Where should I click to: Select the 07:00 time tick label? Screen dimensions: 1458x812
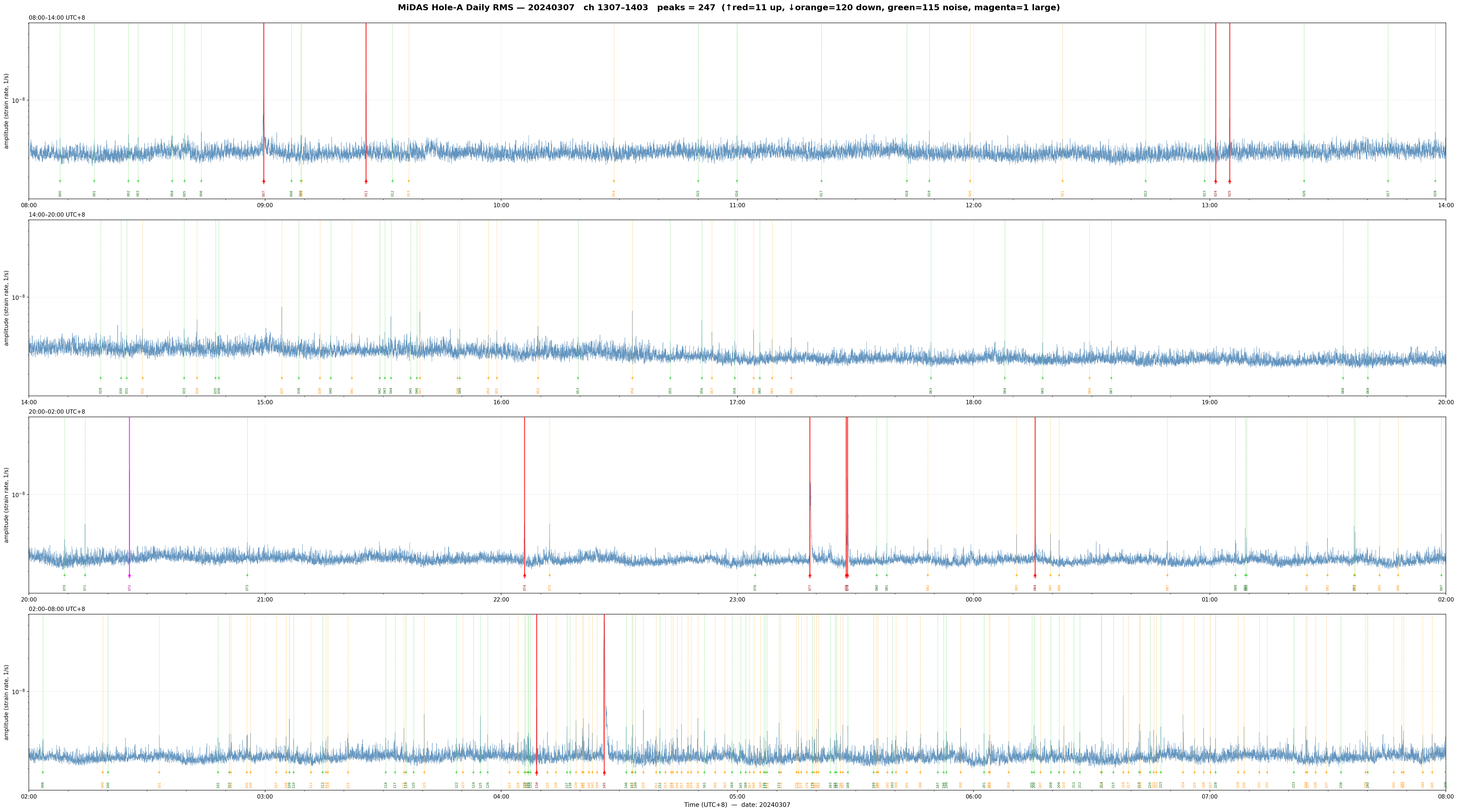pos(1210,797)
